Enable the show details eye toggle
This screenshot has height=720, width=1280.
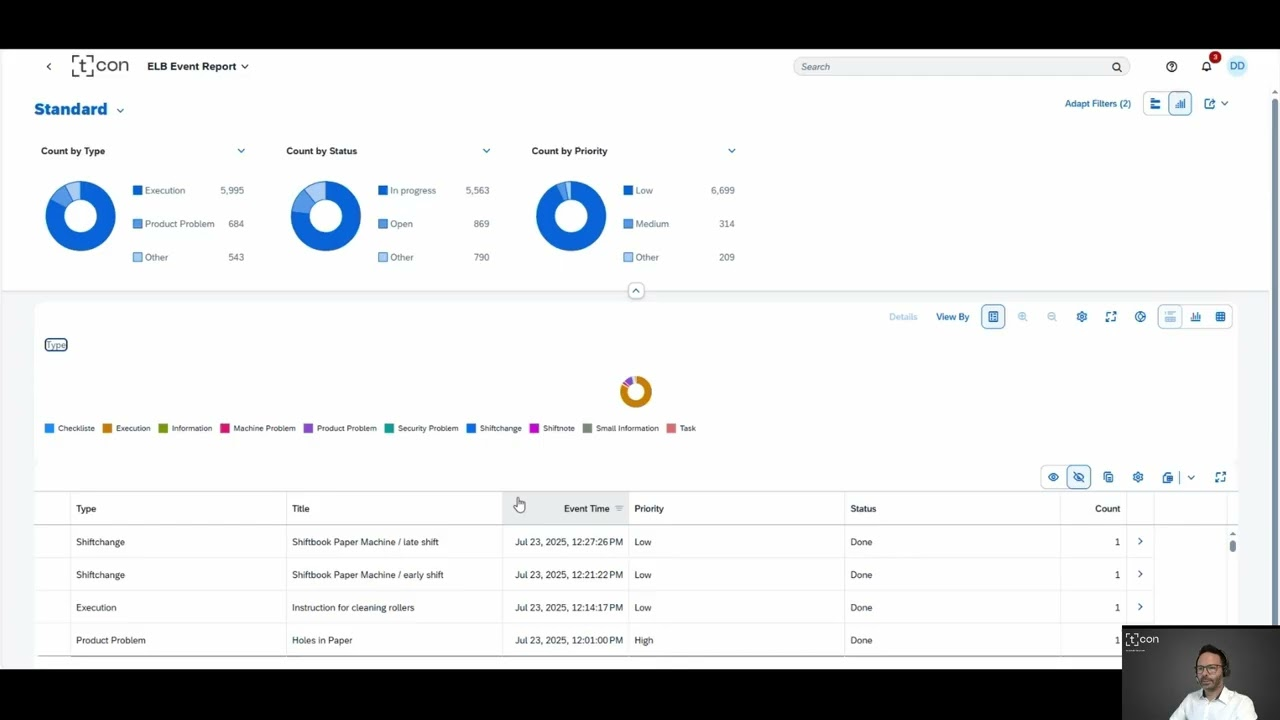[x=1053, y=477]
